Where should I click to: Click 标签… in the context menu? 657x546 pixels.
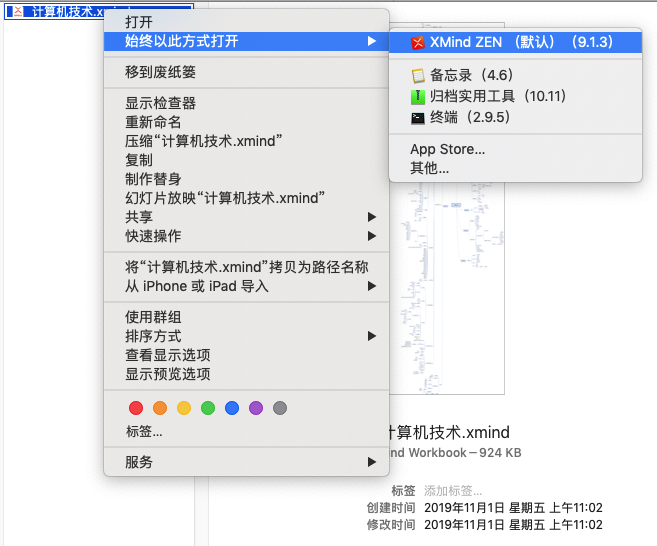pyautogui.click(x=144, y=431)
